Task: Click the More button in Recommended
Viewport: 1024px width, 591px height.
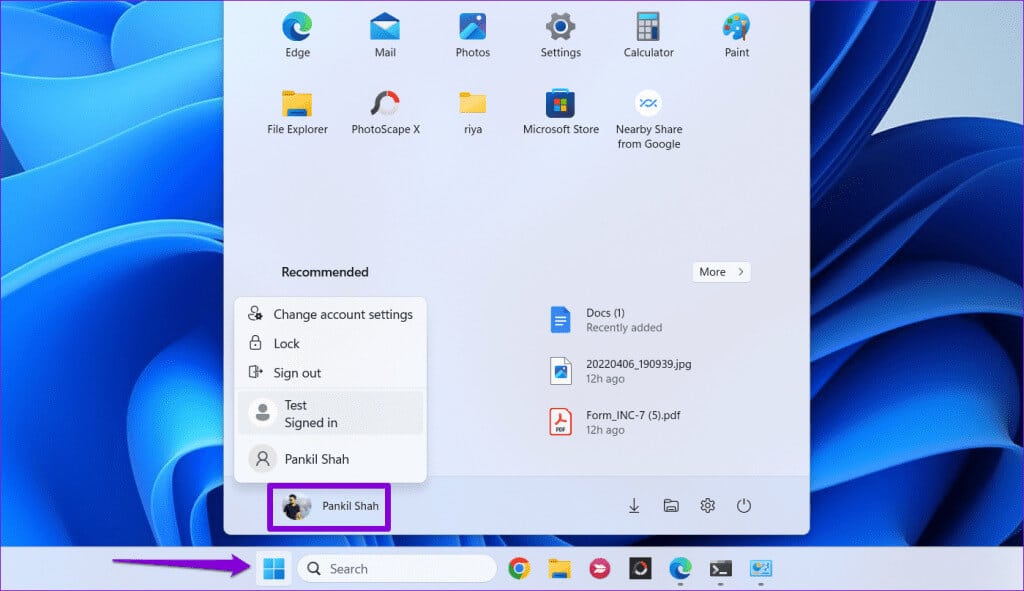Action: click(x=721, y=272)
